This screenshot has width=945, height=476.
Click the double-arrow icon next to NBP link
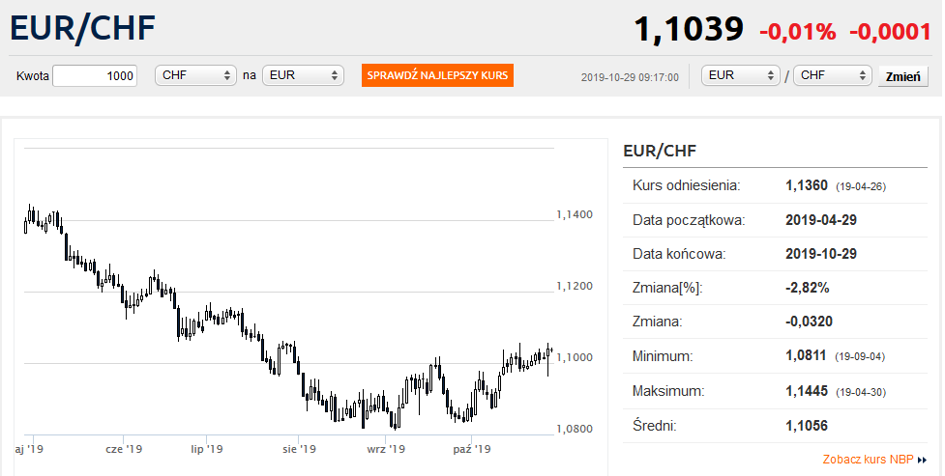tap(922, 460)
